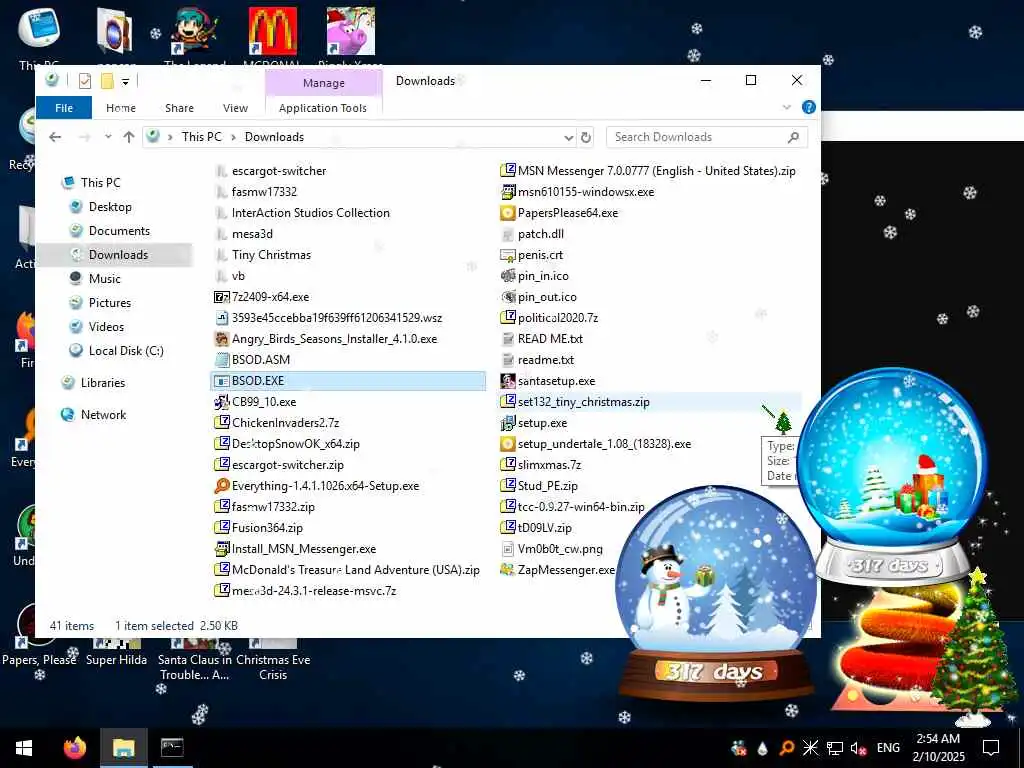Image resolution: width=1024 pixels, height=768 pixels.
Task: Select the Application Tools tab
Action: tap(323, 108)
